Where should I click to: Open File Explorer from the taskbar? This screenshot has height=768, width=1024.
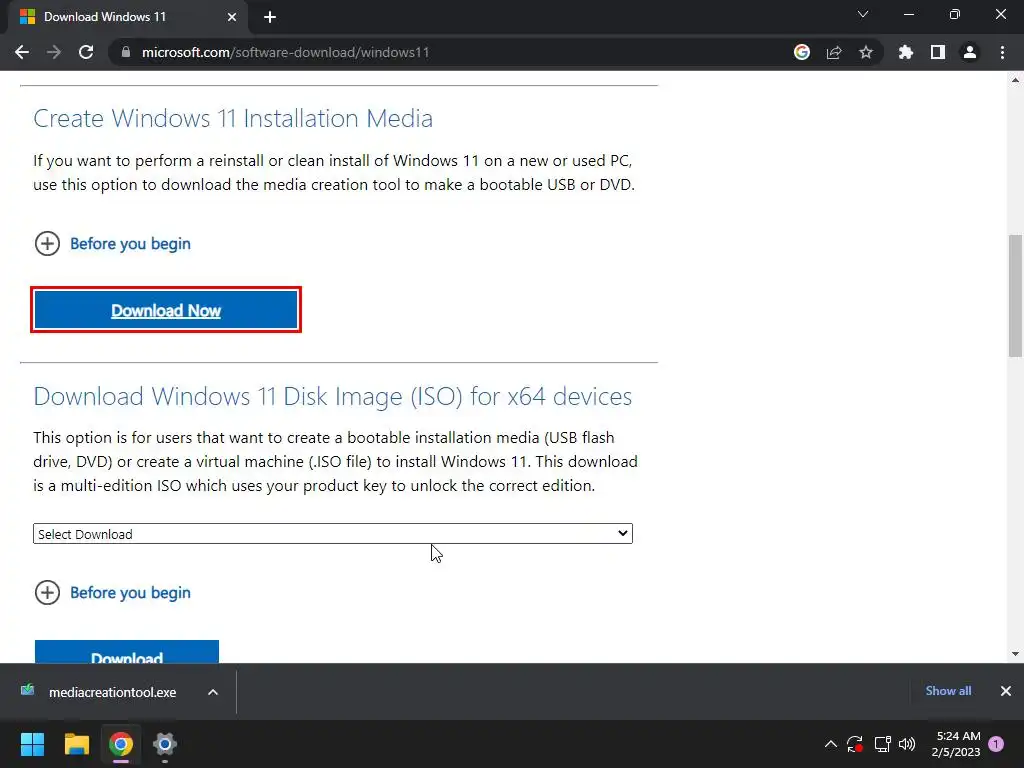tap(76, 744)
